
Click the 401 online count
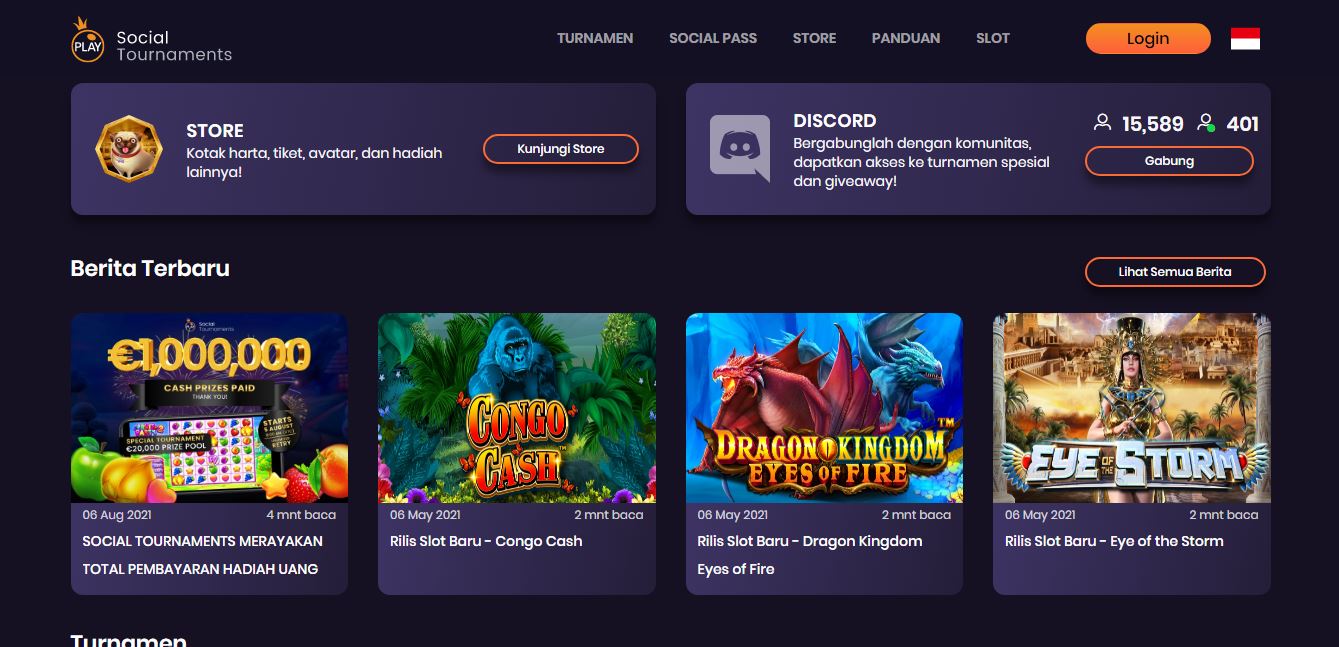(1243, 124)
